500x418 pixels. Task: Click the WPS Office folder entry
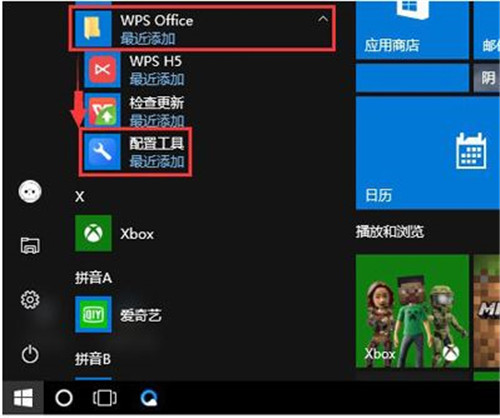pyautogui.click(x=202, y=29)
